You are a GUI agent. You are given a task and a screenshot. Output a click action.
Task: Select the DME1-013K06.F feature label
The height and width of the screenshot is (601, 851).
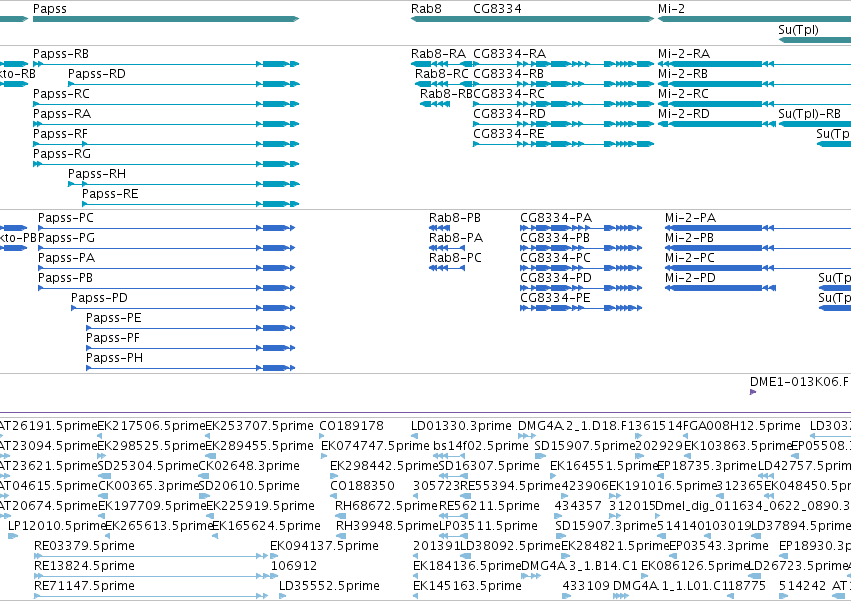click(799, 382)
